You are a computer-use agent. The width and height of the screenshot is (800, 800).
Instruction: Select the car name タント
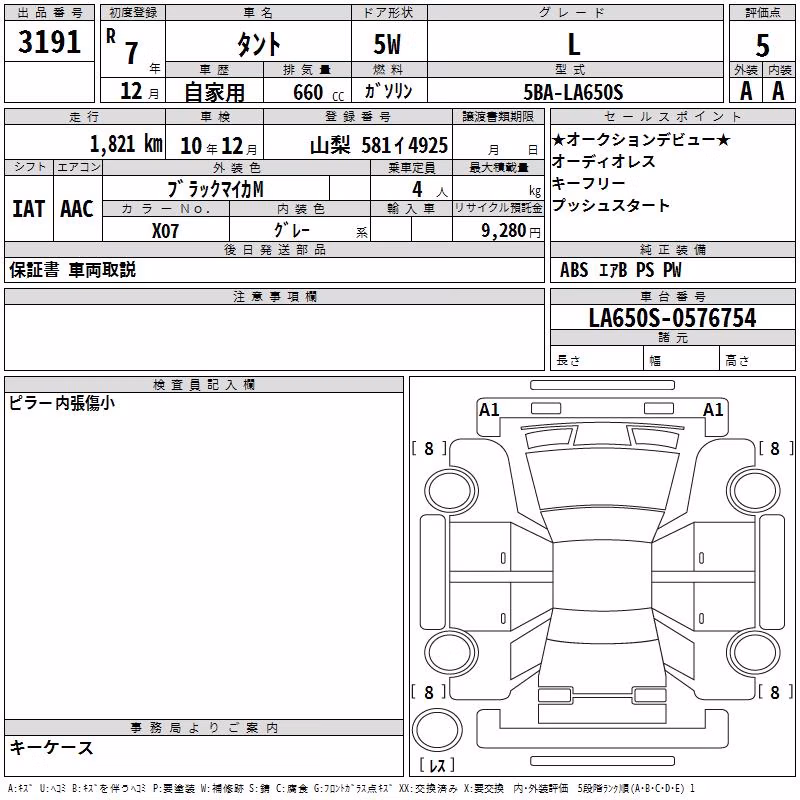(258, 44)
